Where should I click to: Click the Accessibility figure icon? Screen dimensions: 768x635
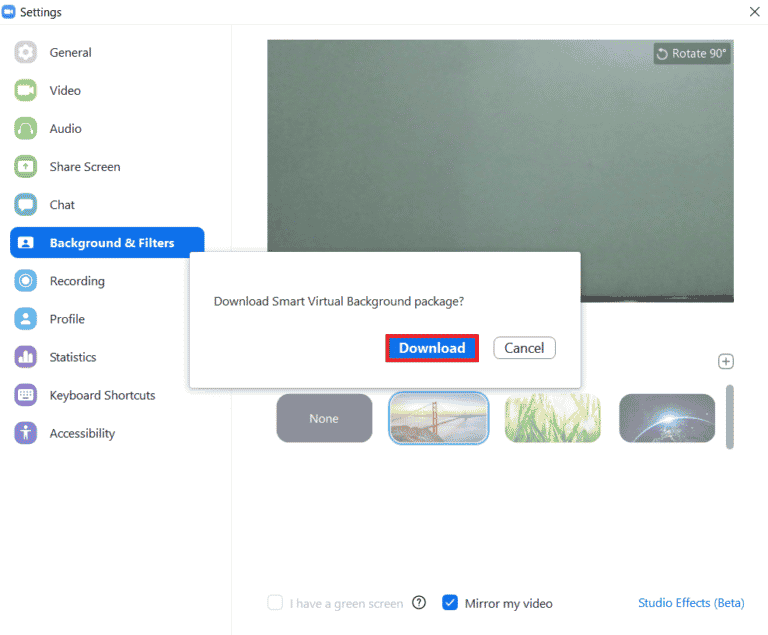click(25, 433)
